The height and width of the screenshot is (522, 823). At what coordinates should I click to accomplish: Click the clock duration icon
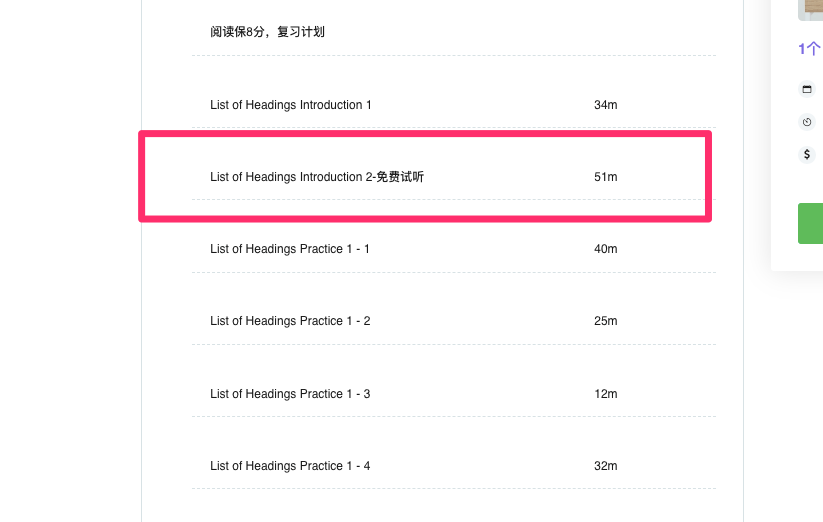pos(807,122)
